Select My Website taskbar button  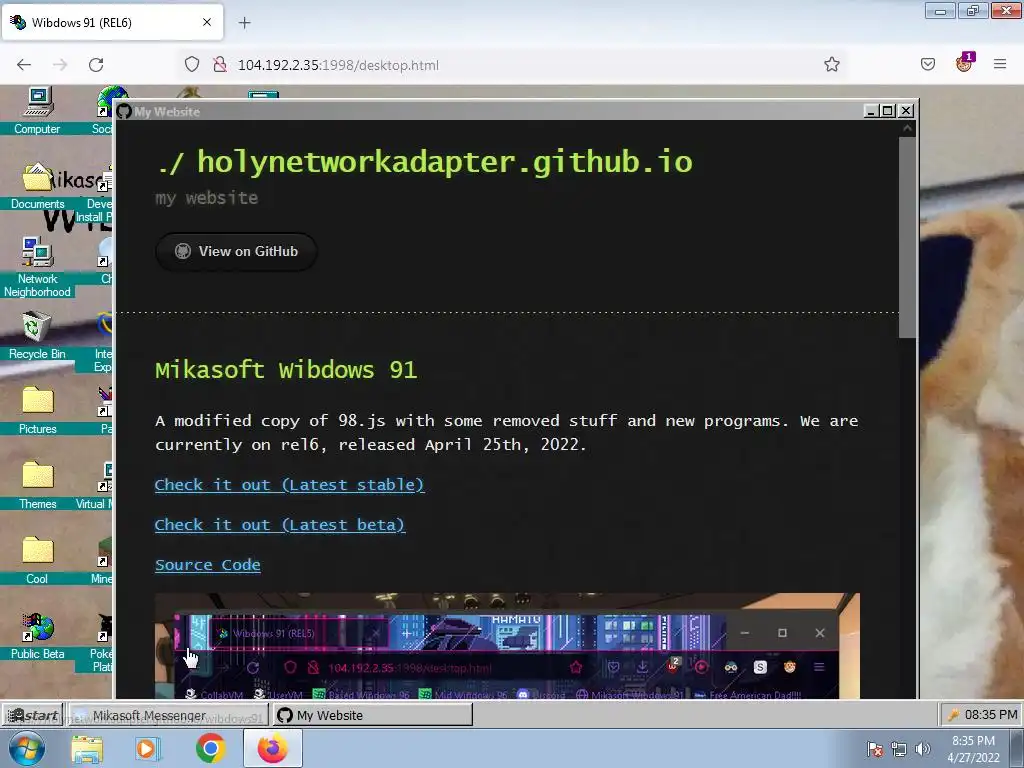(372, 715)
